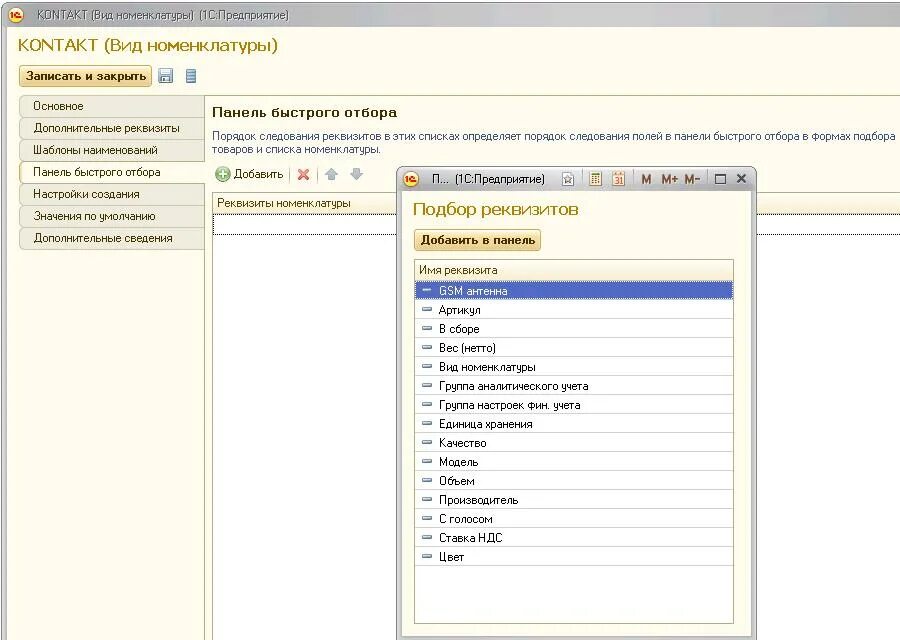Click the dash icon beside Модель
Viewport: 900px width, 640px height.
click(426, 461)
